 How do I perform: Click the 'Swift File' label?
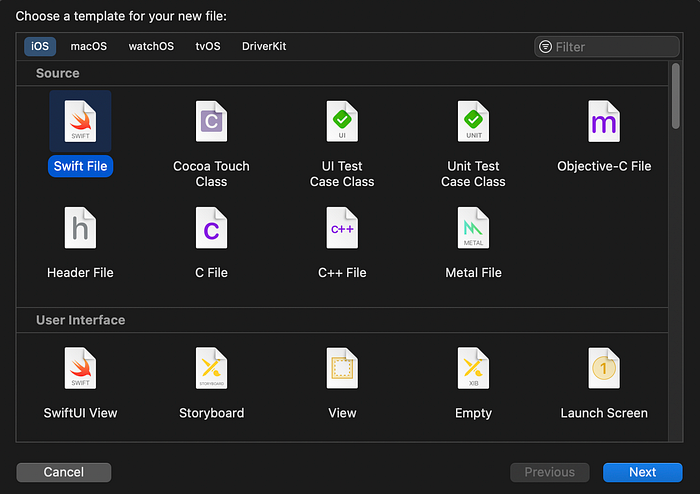[80, 166]
